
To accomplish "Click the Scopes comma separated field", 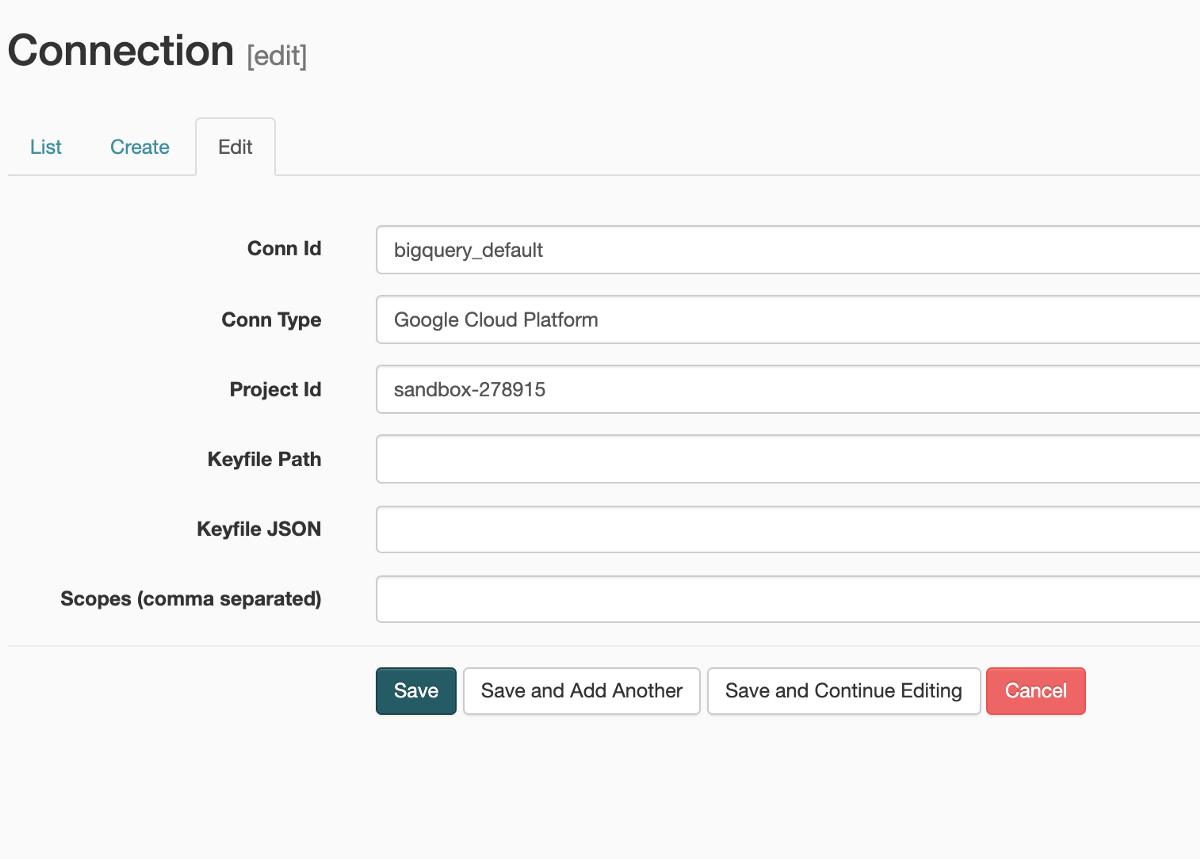I will point(700,598).
